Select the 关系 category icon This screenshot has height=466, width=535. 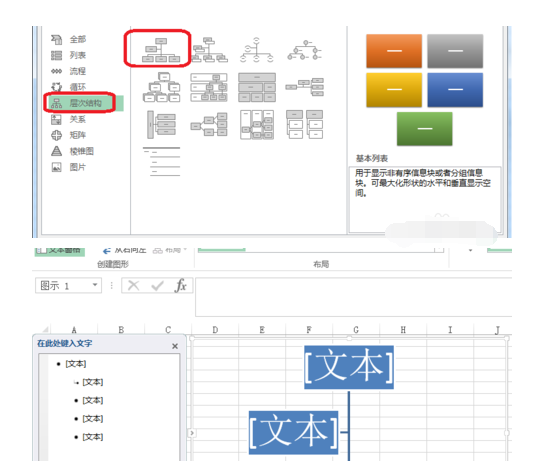click(56, 119)
